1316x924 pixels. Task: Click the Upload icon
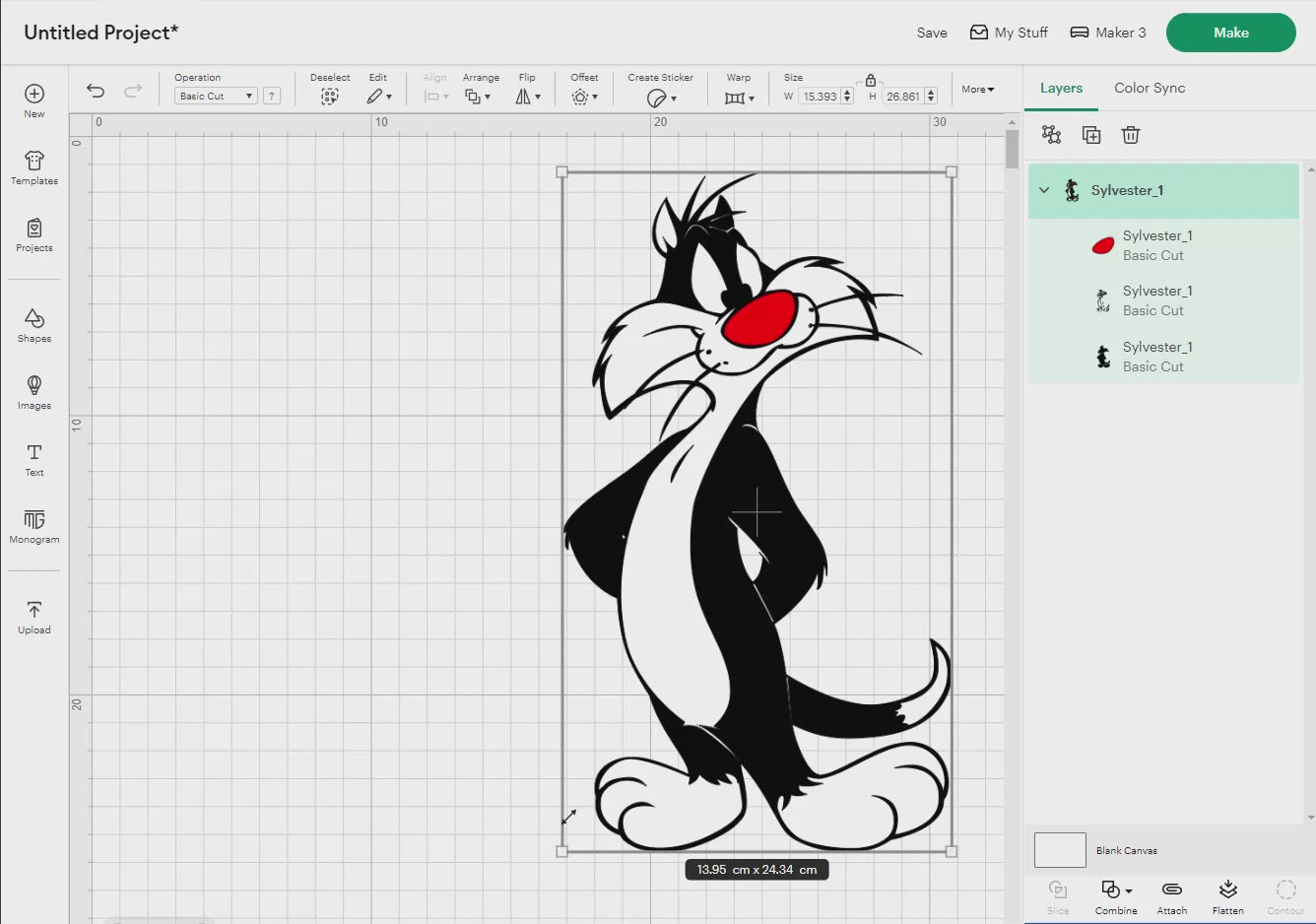34,610
